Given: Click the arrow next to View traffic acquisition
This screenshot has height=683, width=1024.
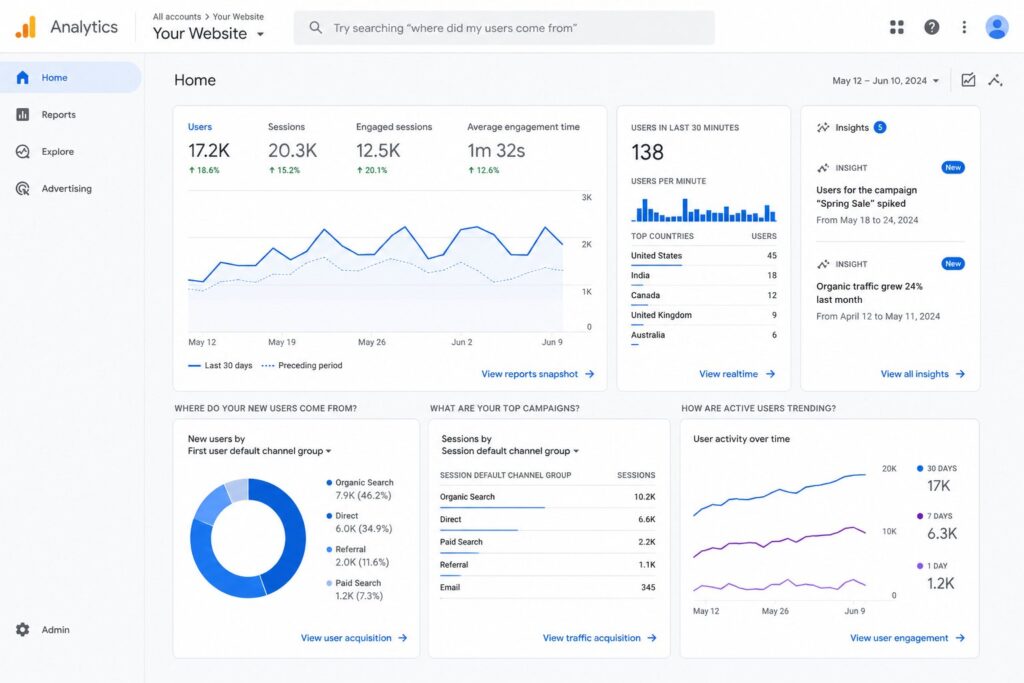Looking at the screenshot, I should 652,638.
